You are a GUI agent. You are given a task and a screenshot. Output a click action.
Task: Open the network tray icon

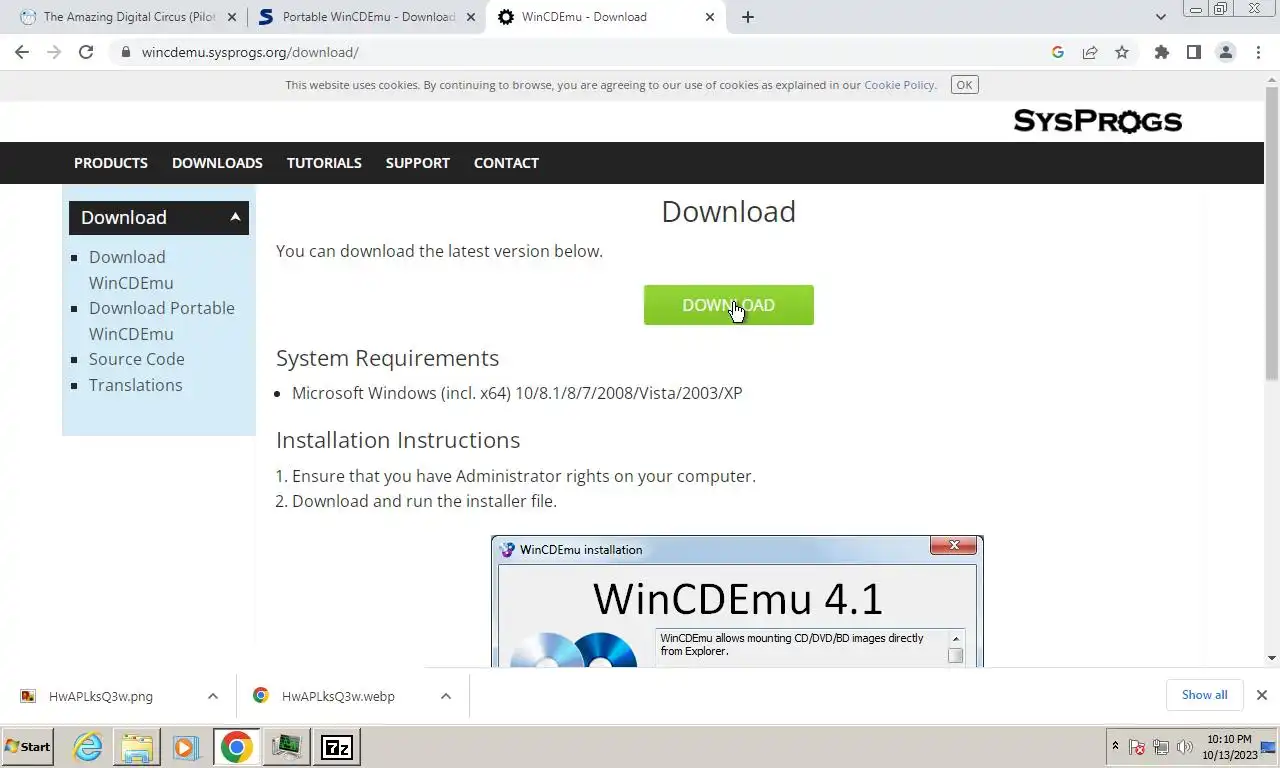tap(1161, 747)
